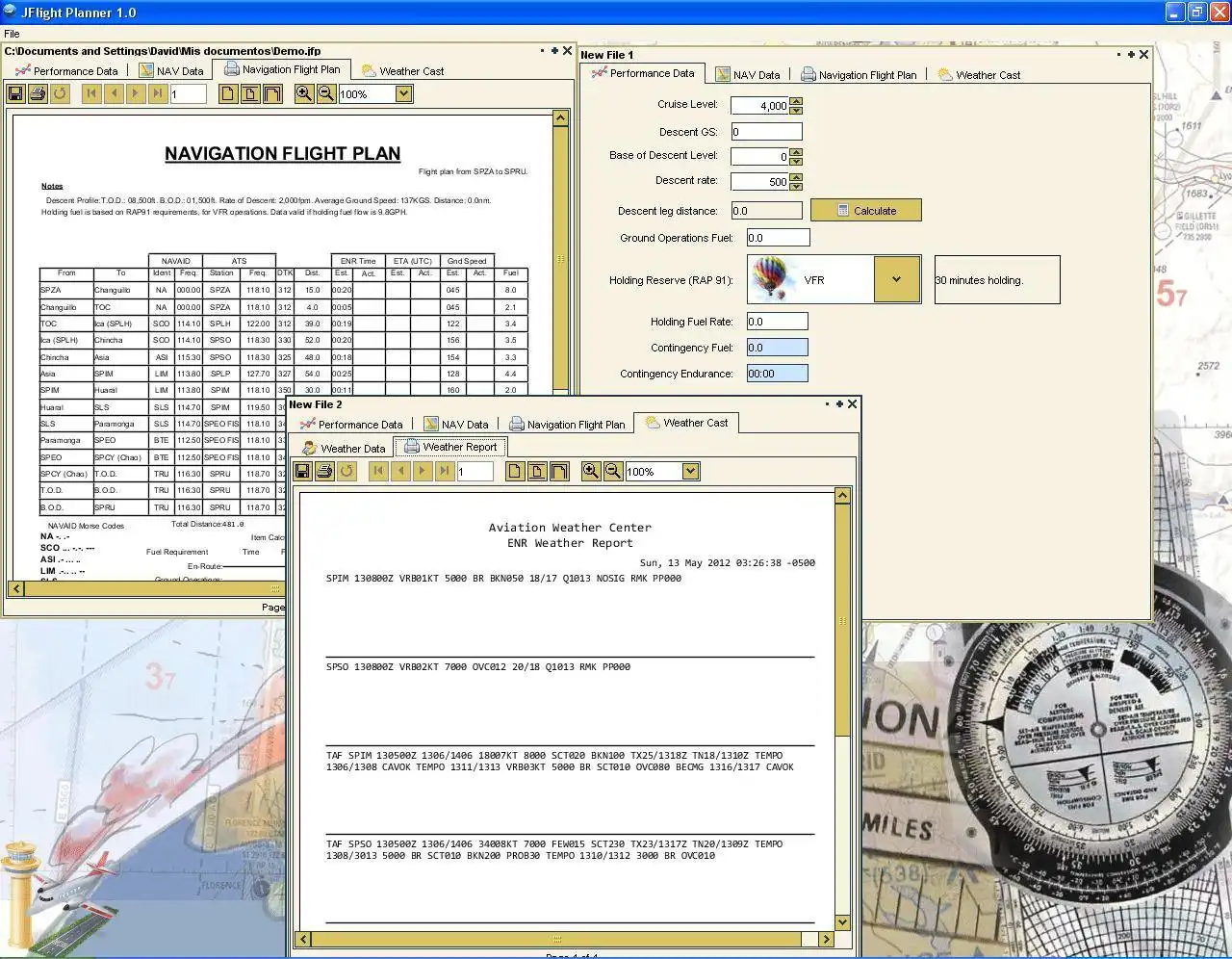The image size is (1232, 959).
Task: Click scroll-down arrow of weather report scrollbar
Action: pos(842,922)
